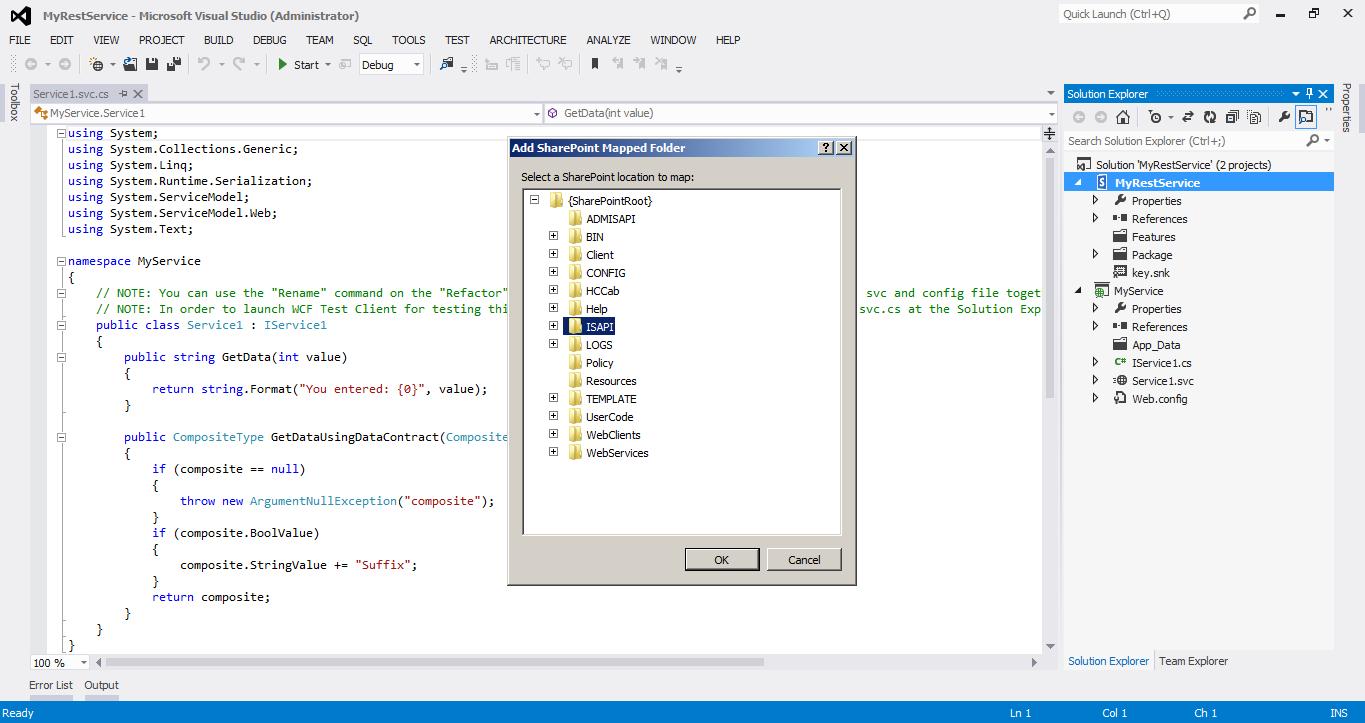Click OK in the mapped folder dialog
The height and width of the screenshot is (723, 1365).
point(722,559)
